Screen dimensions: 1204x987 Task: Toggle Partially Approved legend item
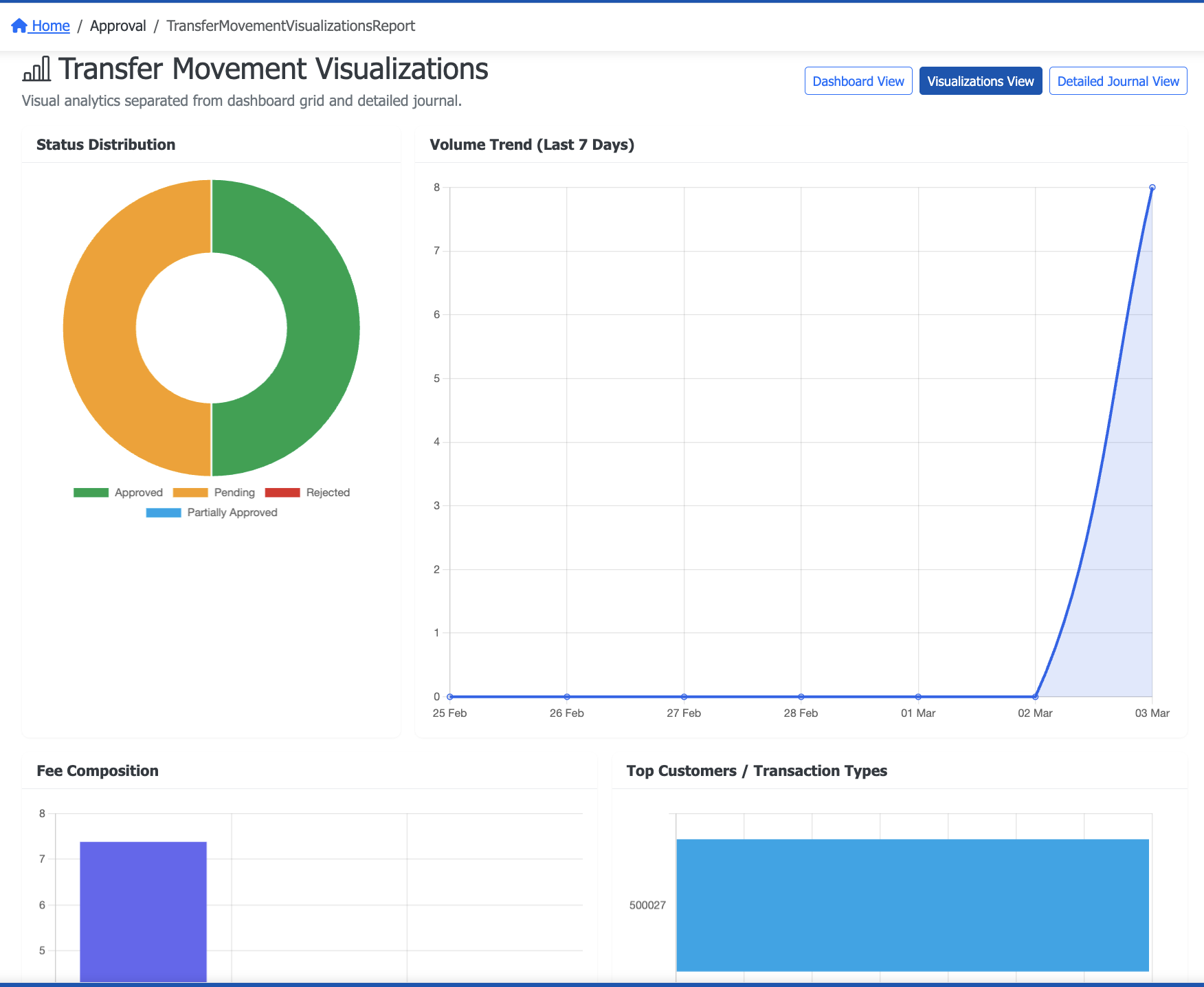tap(232, 513)
